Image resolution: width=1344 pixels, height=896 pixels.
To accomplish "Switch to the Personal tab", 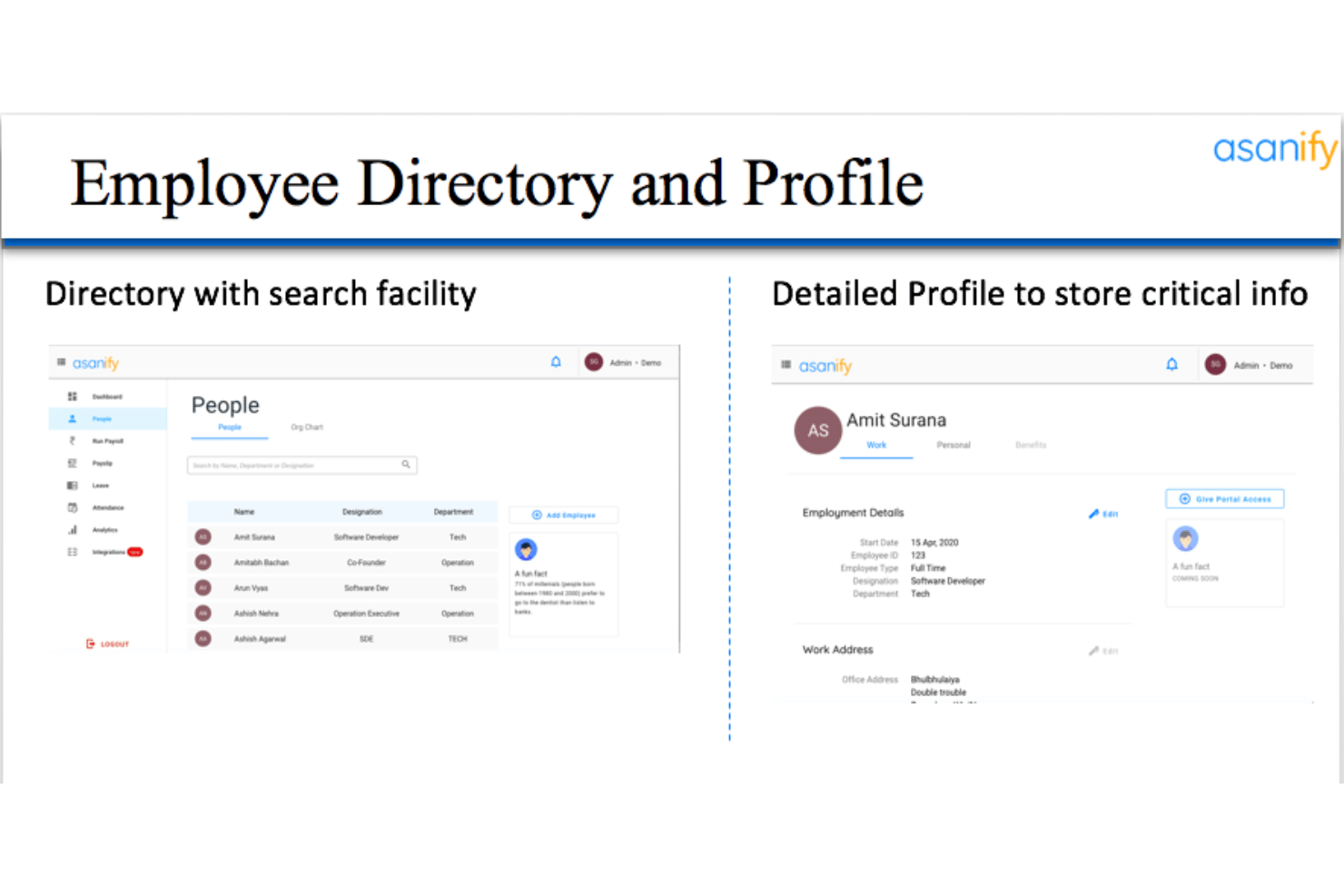I will (x=954, y=446).
